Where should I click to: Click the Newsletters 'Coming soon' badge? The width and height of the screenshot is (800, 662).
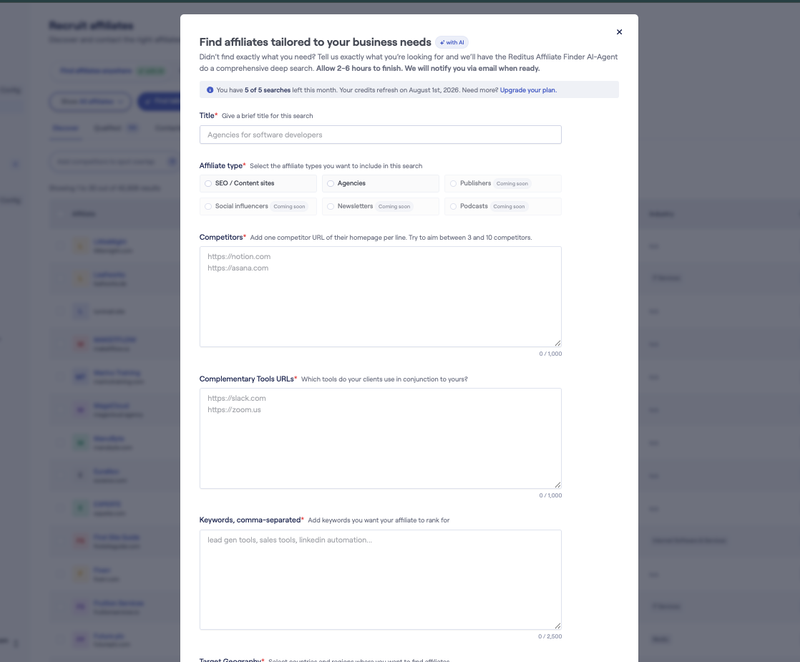[x=394, y=207]
